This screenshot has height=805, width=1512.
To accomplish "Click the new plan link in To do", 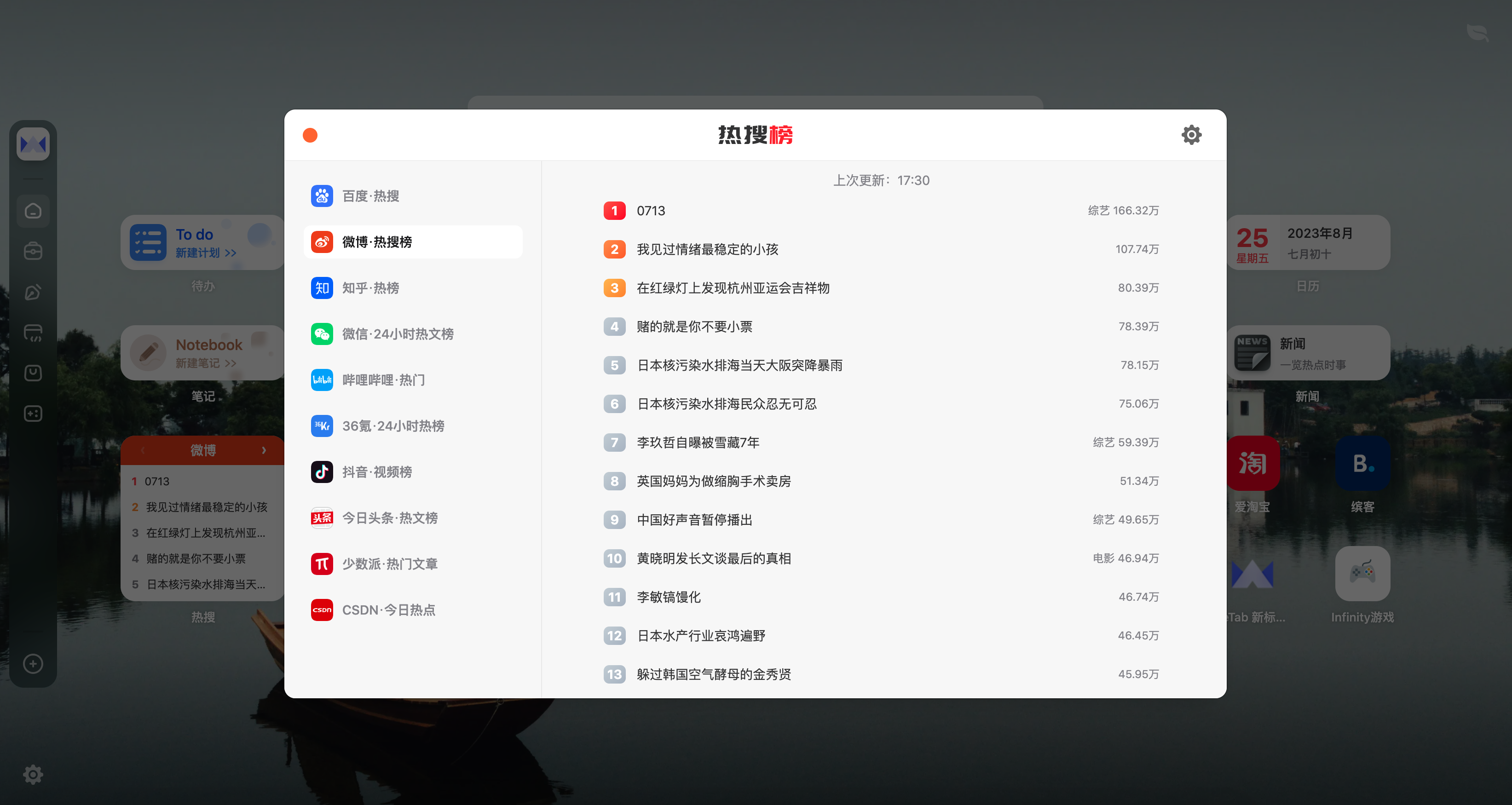I will 205,253.
